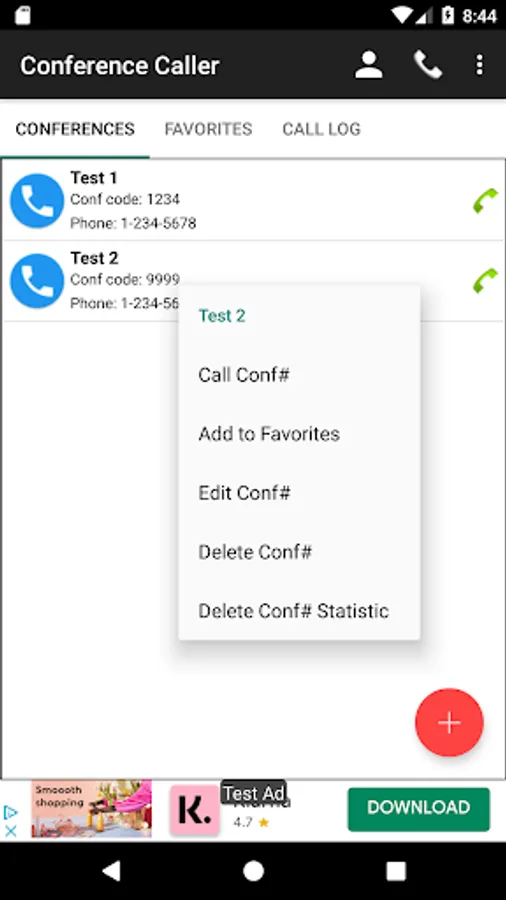
Task: Add new conference with red plus button
Action: point(449,722)
